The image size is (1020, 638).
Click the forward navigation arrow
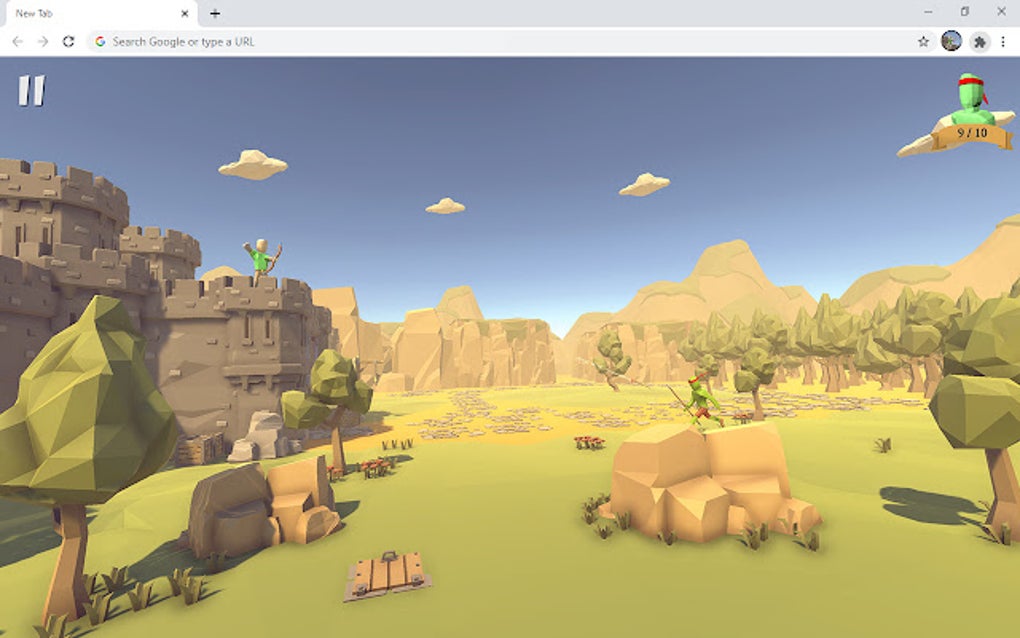click(x=41, y=42)
